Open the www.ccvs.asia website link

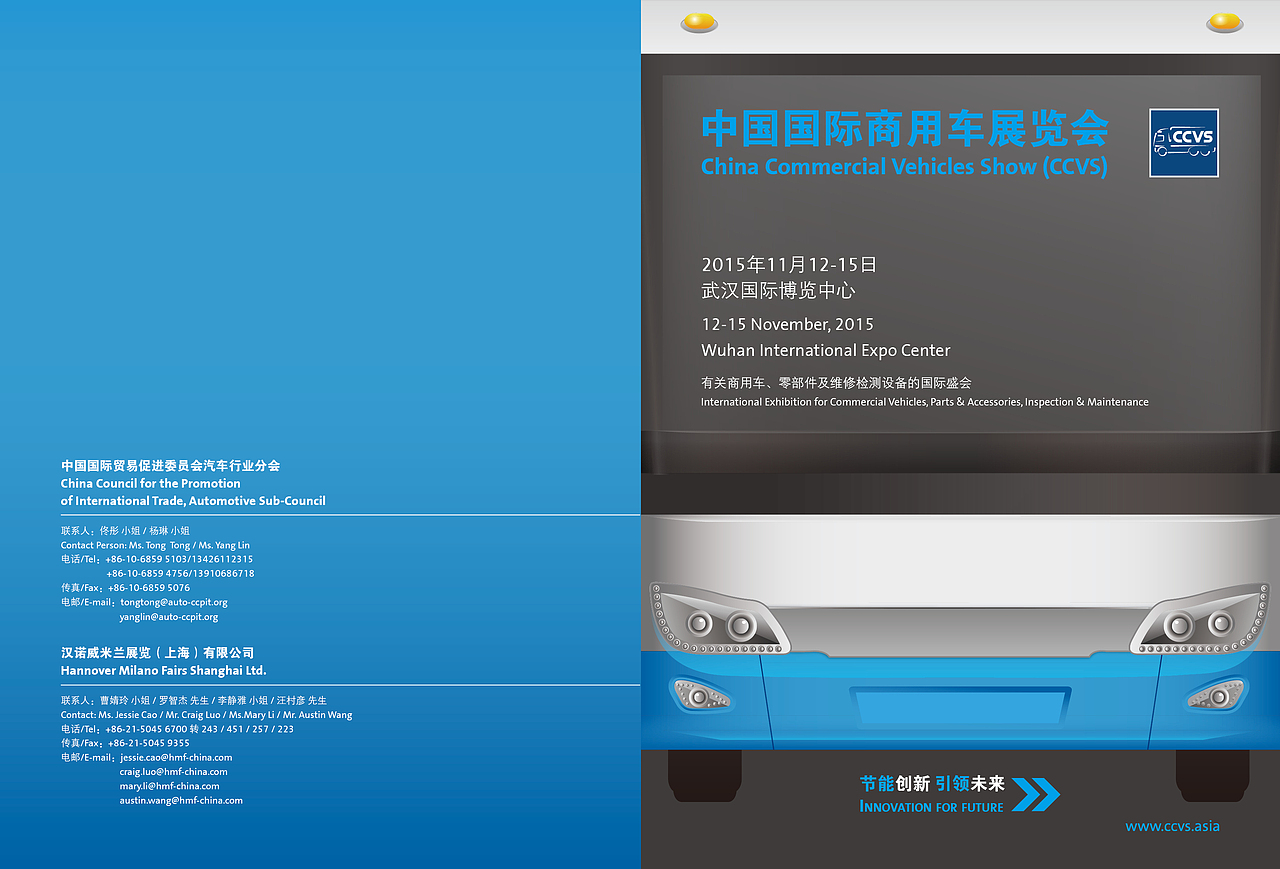[x=1172, y=826]
